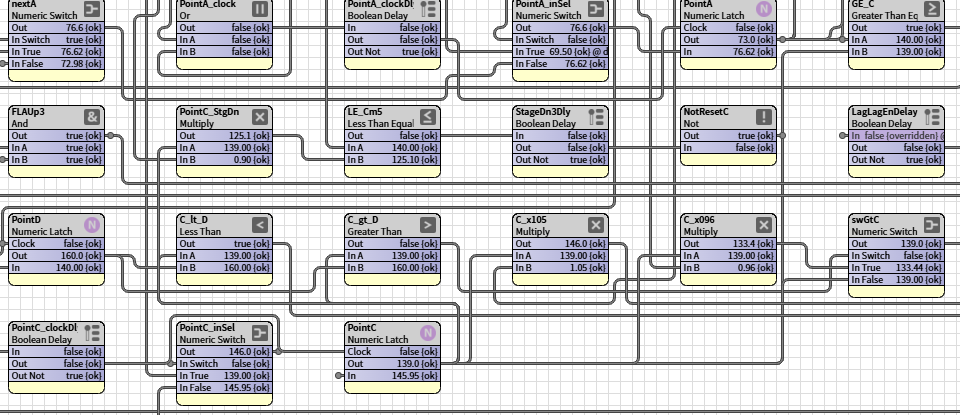960x415 pixels.
Task: Click the LagLagEnDelay Boolean Delay icon
Action: point(932,117)
